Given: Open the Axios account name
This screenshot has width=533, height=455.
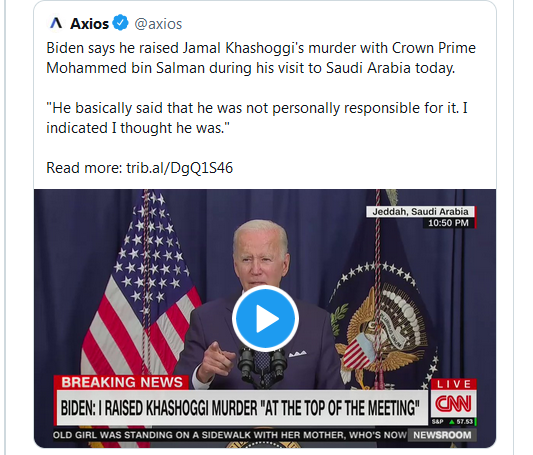Looking at the screenshot, I should 89,23.
